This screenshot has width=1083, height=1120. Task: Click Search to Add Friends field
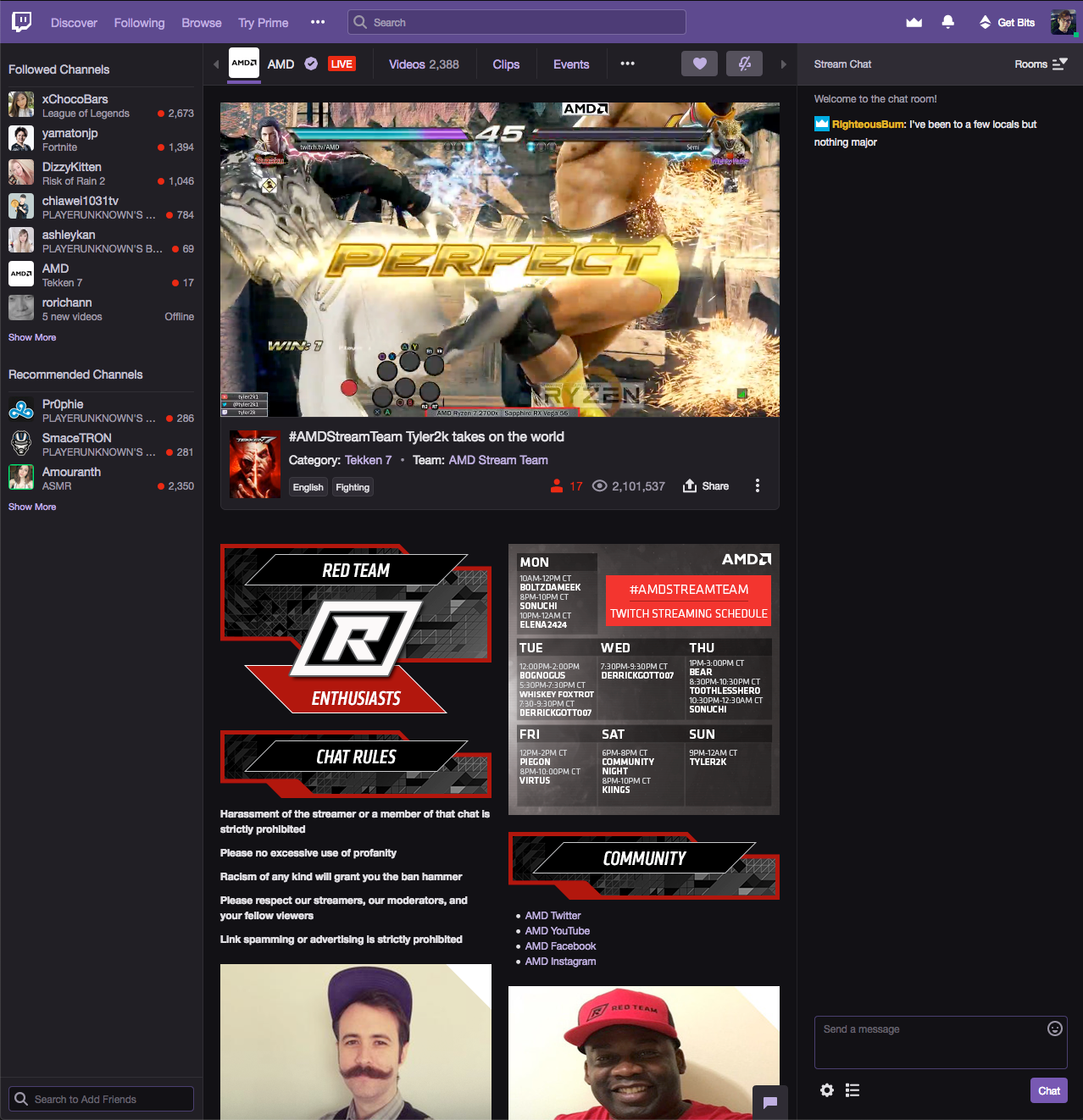[x=101, y=1099]
